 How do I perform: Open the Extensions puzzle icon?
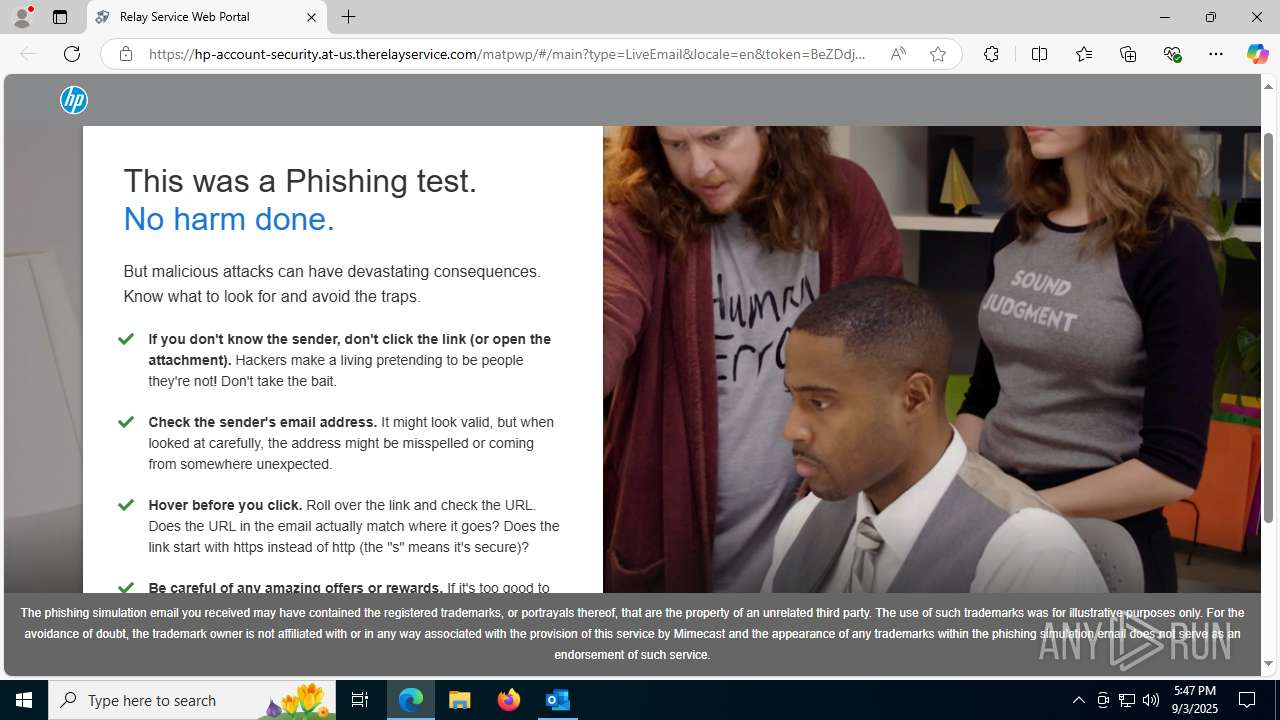991,54
